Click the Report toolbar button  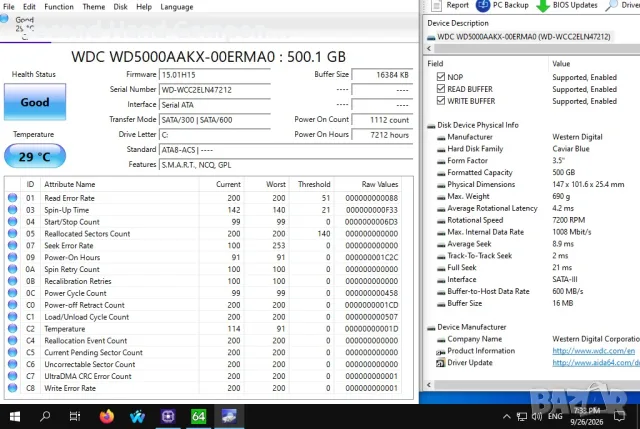coord(450,5)
